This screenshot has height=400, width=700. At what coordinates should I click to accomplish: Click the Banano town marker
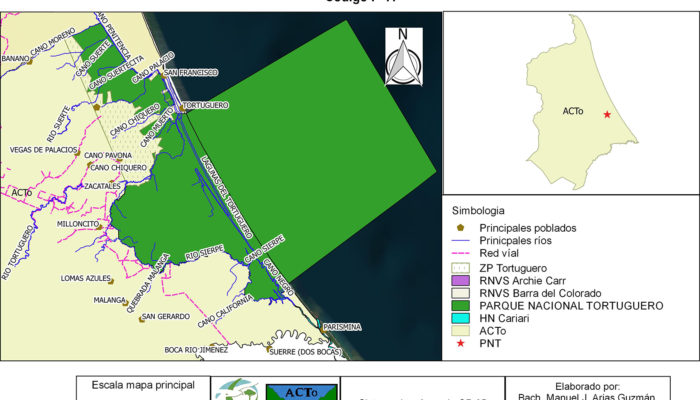pyautogui.click(x=31, y=61)
